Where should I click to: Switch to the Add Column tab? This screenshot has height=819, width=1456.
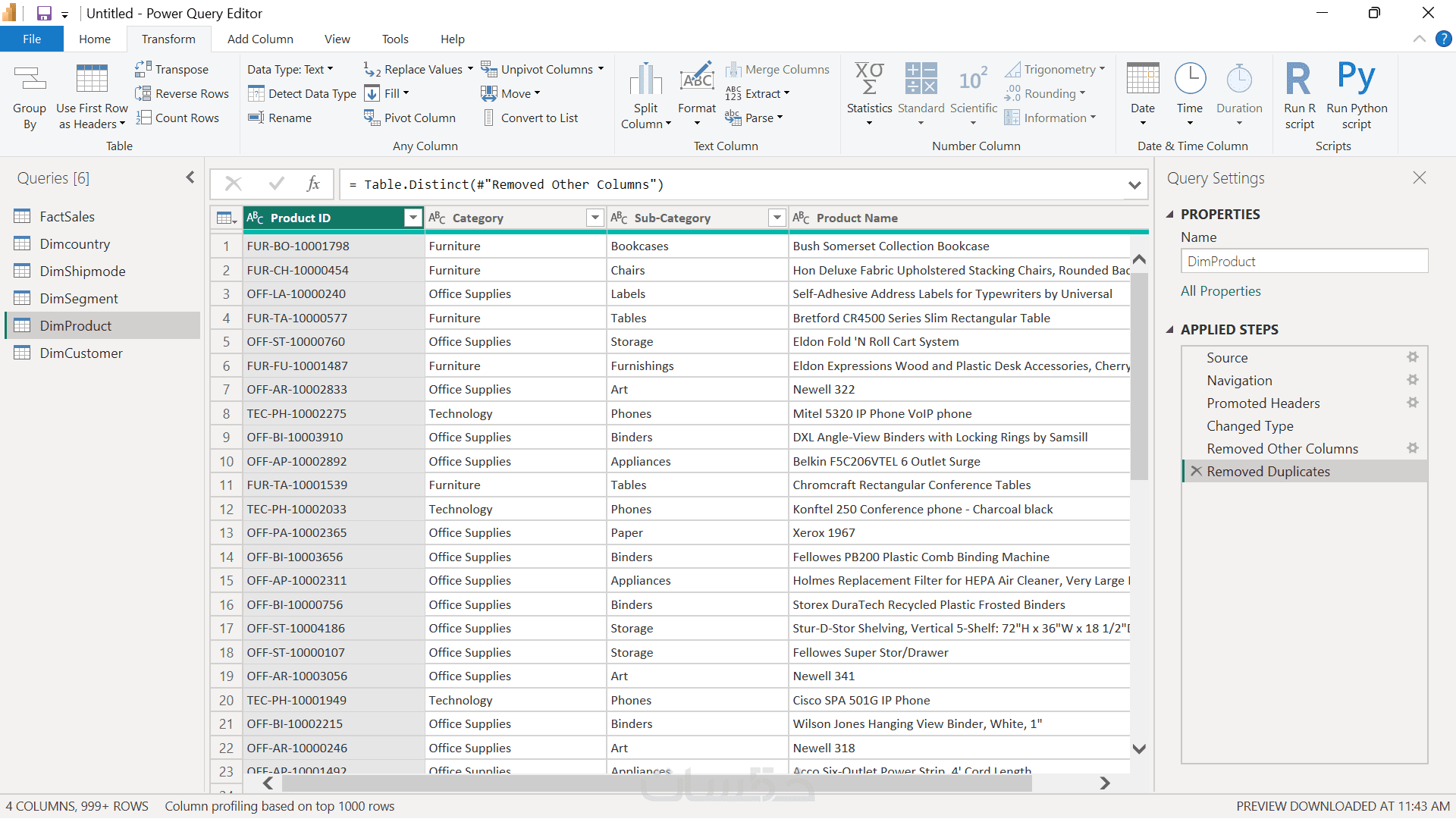click(260, 39)
